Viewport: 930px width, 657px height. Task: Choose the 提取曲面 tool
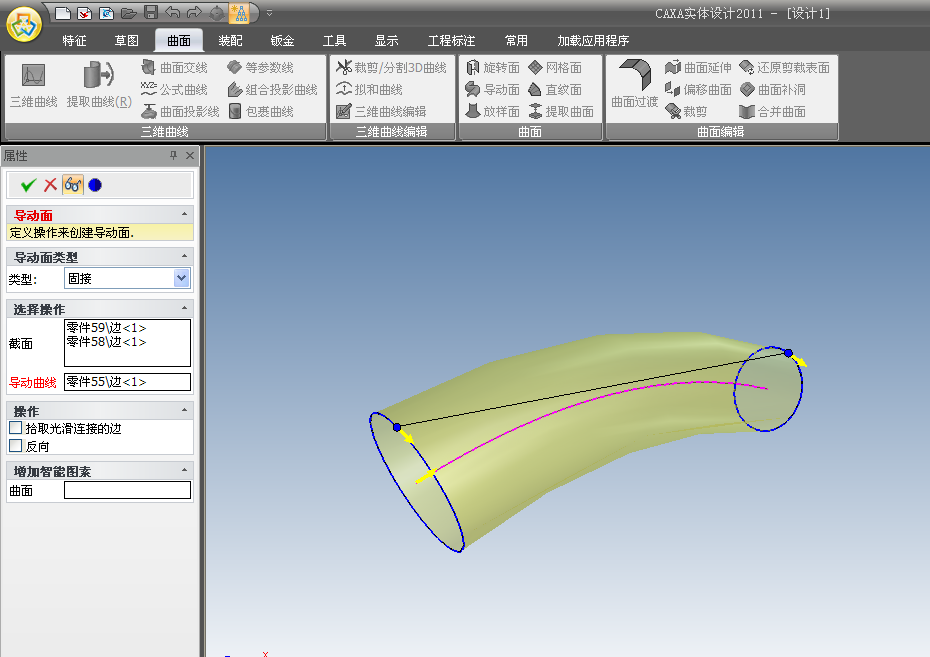[x=561, y=111]
